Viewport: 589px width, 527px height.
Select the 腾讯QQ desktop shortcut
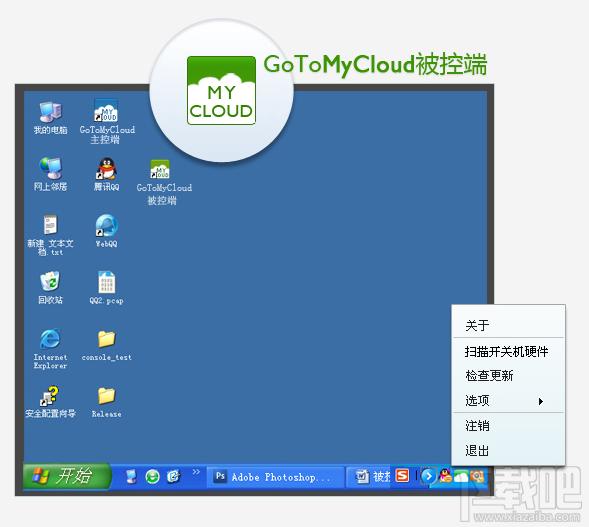tap(107, 174)
